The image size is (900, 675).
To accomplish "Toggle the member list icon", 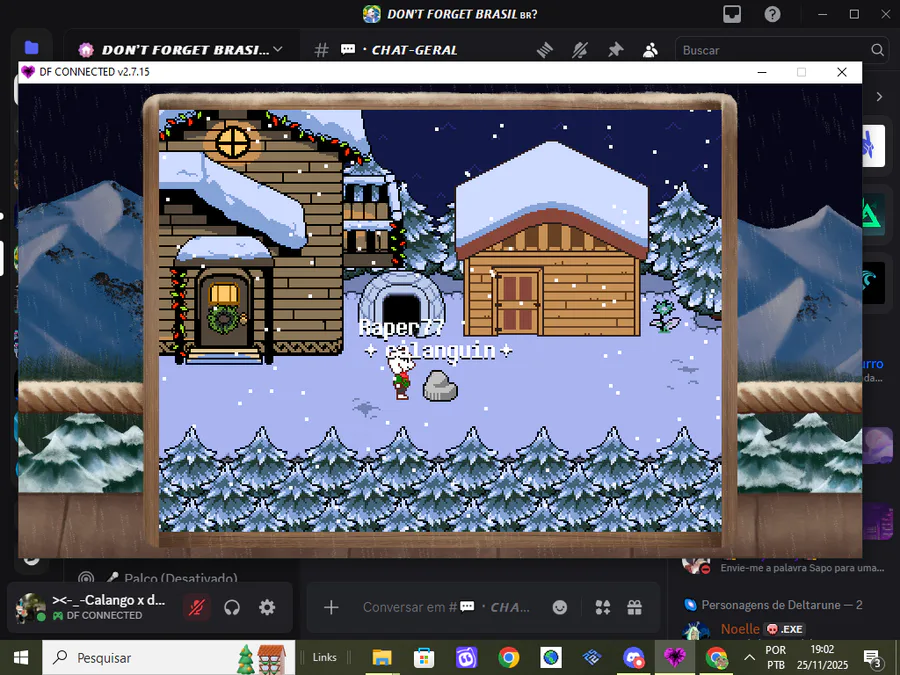I will point(650,51).
